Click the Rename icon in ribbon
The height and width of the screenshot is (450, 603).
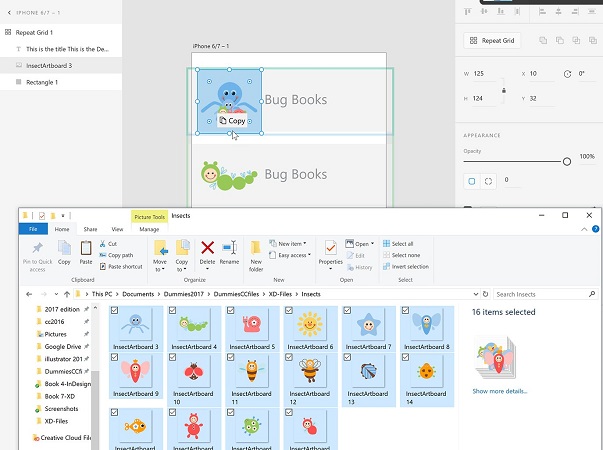coord(229,253)
